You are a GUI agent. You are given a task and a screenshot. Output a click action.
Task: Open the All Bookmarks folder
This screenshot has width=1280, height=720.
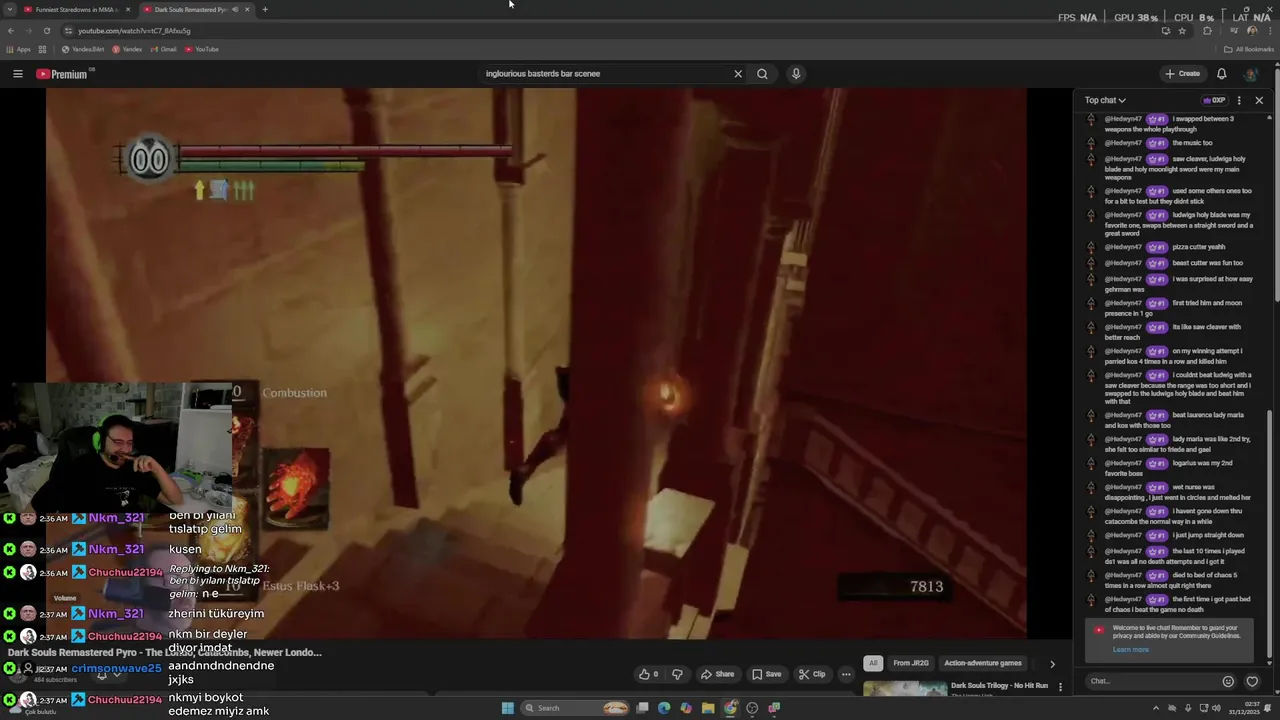point(1249,49)
